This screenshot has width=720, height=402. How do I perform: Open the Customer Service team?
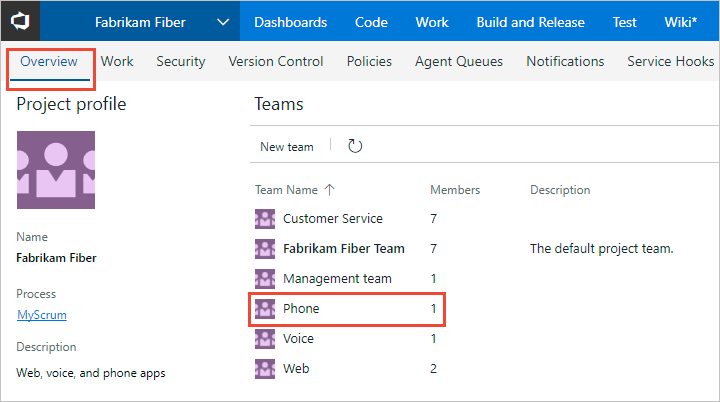(x=332, y=219)
